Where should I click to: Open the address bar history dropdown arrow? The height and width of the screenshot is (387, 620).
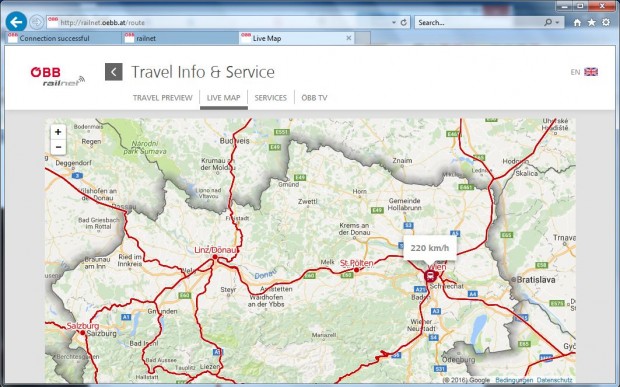click(x=393, y=23)
